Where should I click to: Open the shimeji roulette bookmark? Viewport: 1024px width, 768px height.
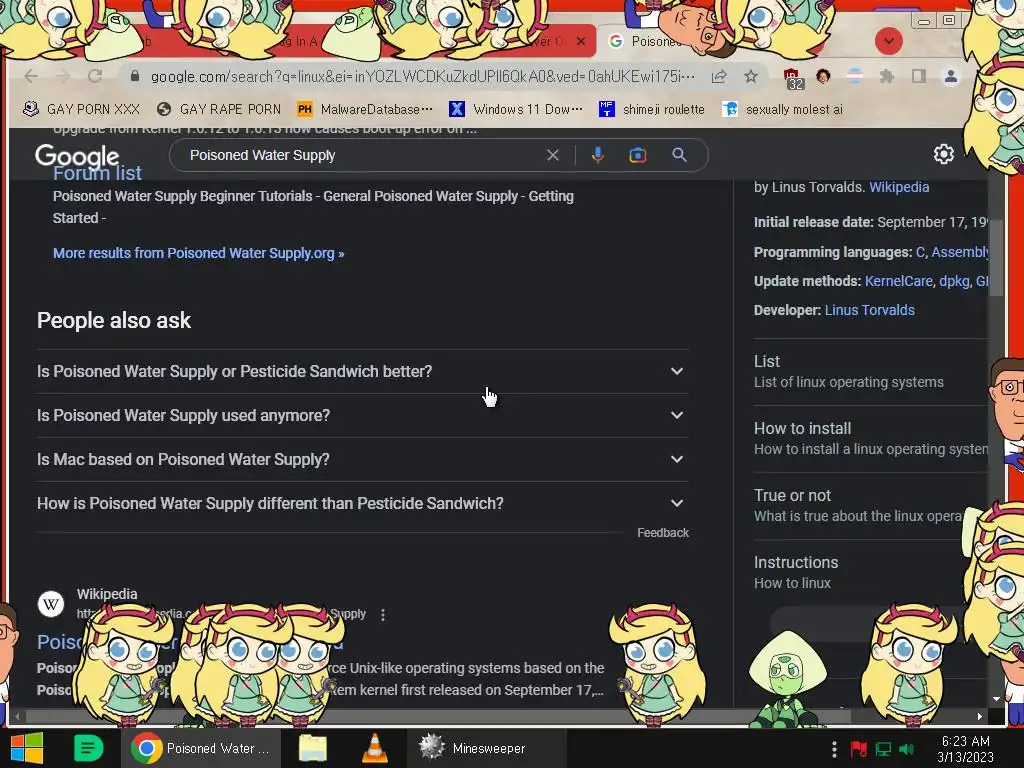(x=651, y=109)
